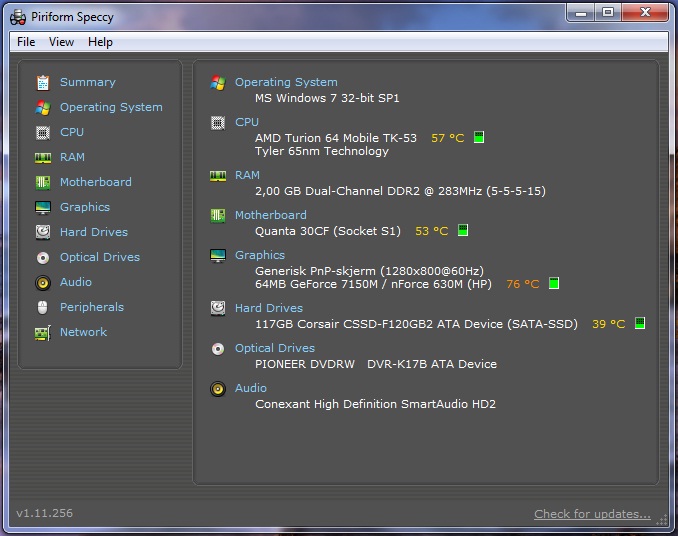Select Operating System in the sidebar
The width and height of the screenshot is (678, 536).
(x=111, y=107)
